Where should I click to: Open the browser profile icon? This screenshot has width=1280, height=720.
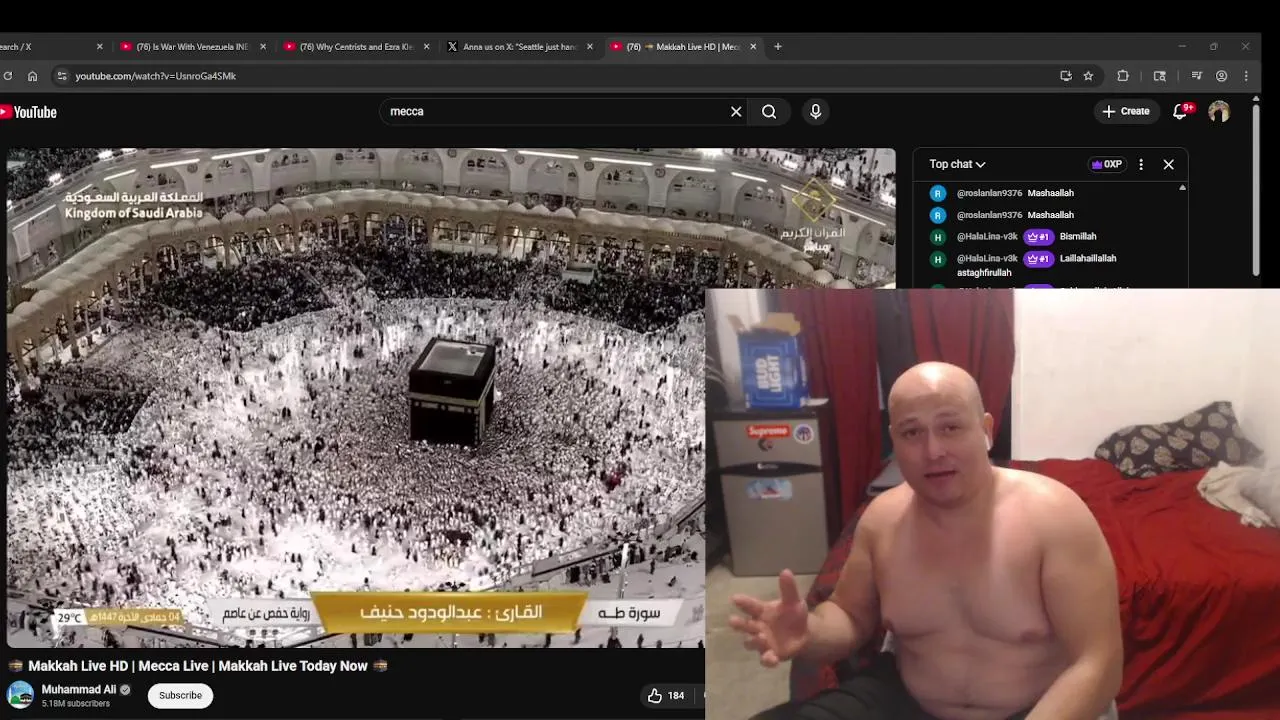click(x=1221, y=76)
